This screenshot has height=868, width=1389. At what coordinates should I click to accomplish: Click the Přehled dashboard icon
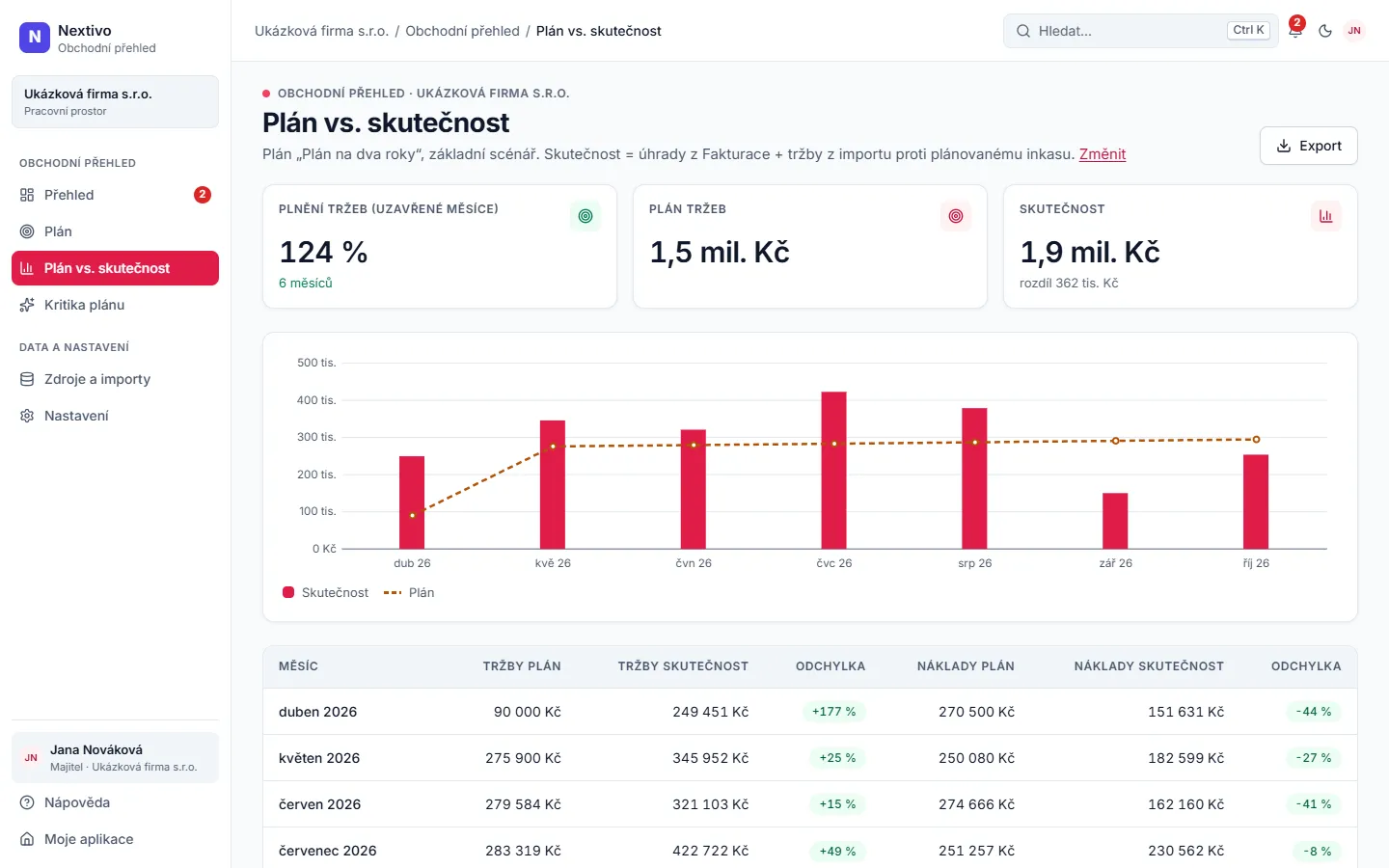[x=27, y=195]
